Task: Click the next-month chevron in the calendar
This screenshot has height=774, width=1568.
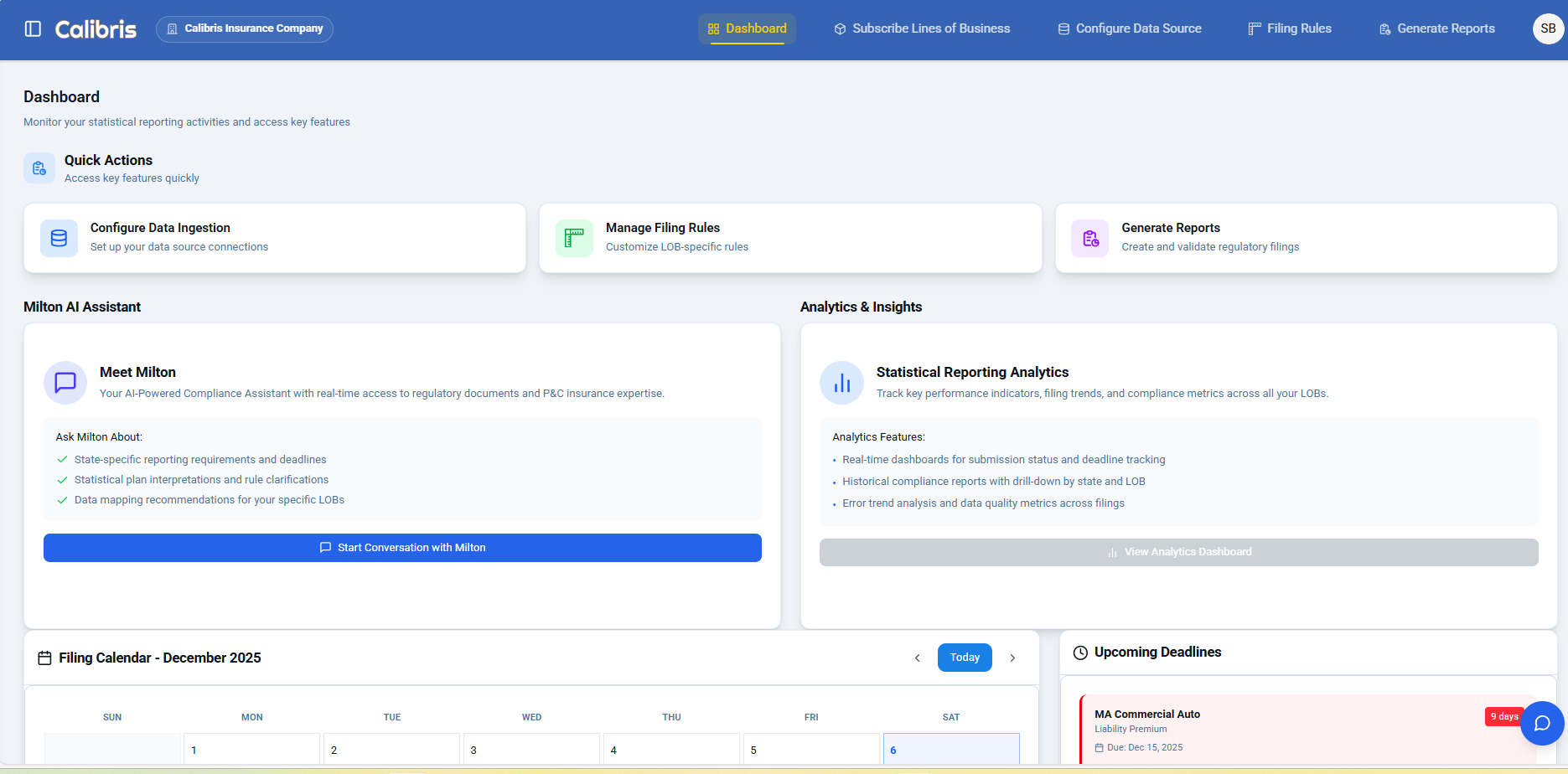Action: tap(1012, 658)
